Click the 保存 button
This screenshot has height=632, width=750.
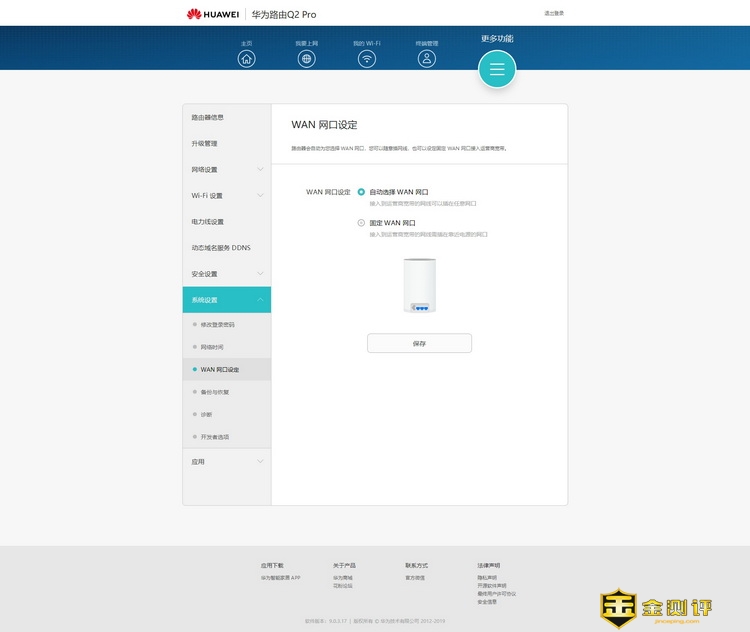[419, 343]
